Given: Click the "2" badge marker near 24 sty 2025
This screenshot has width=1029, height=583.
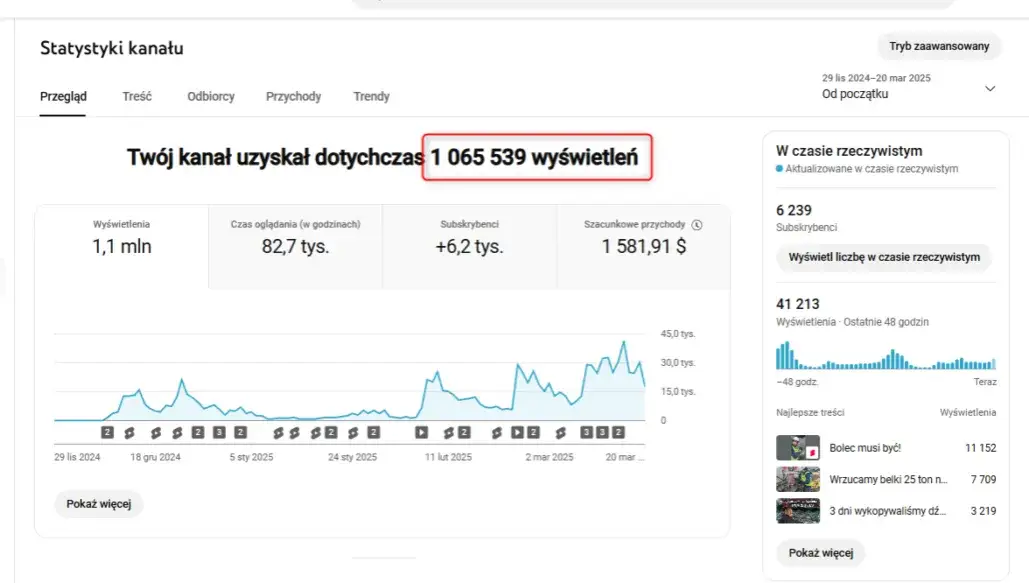Looking at the screenshot, I should [374, 434].
